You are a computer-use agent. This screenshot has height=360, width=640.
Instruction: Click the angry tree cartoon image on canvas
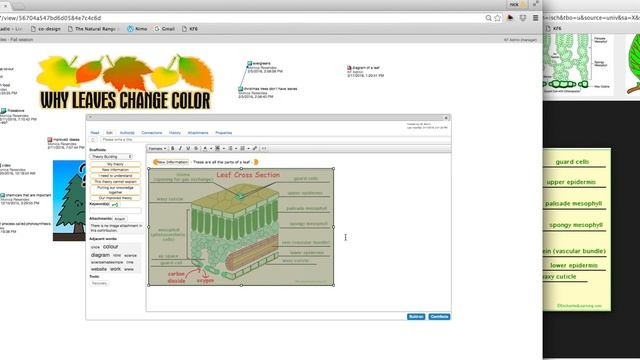tap(69, 200)
